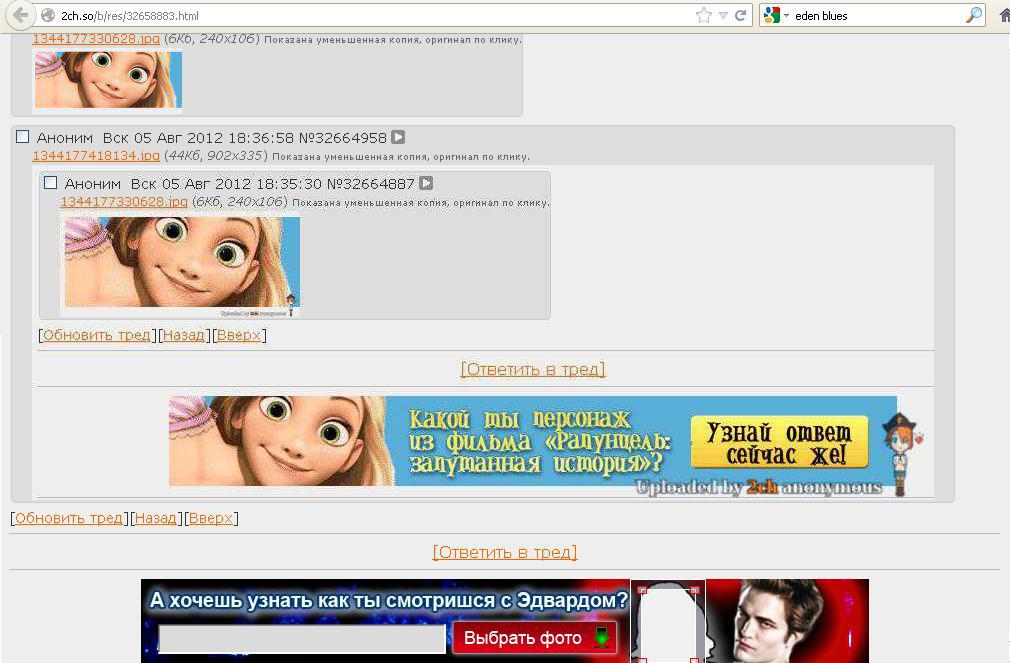Click post number №32664958

343,137
